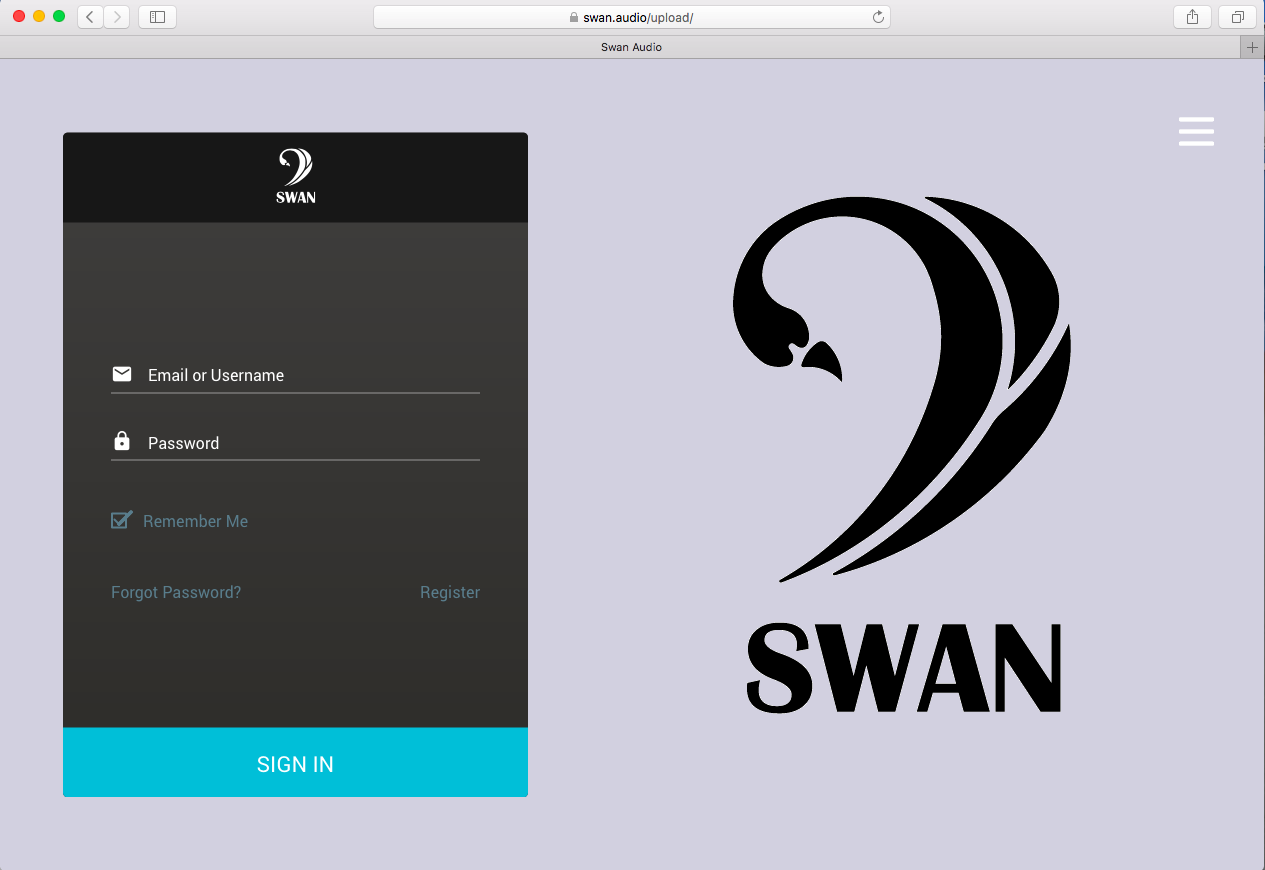Open the hamburger menu in top right

1196,131
